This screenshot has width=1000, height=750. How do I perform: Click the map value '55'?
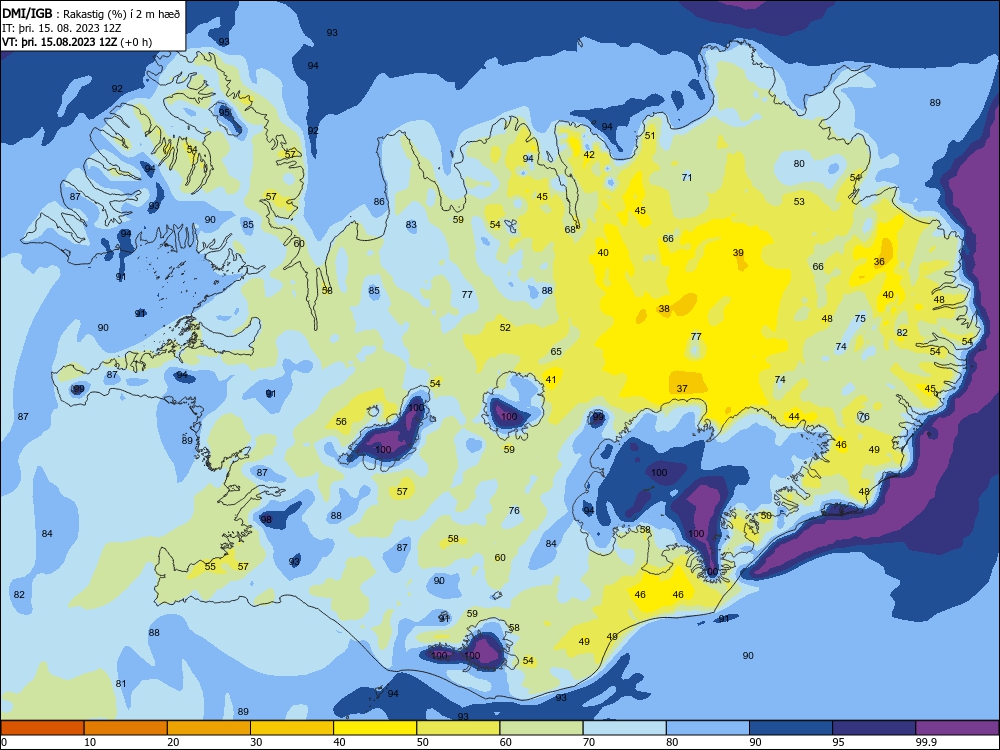pos(210,566)
